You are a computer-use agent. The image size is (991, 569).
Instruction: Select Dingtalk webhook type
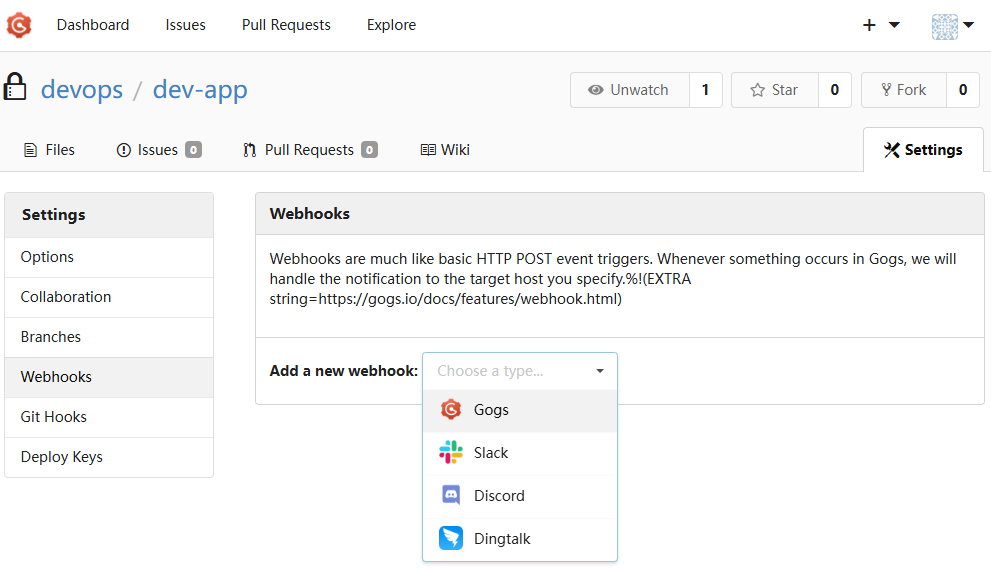point(520,539)
